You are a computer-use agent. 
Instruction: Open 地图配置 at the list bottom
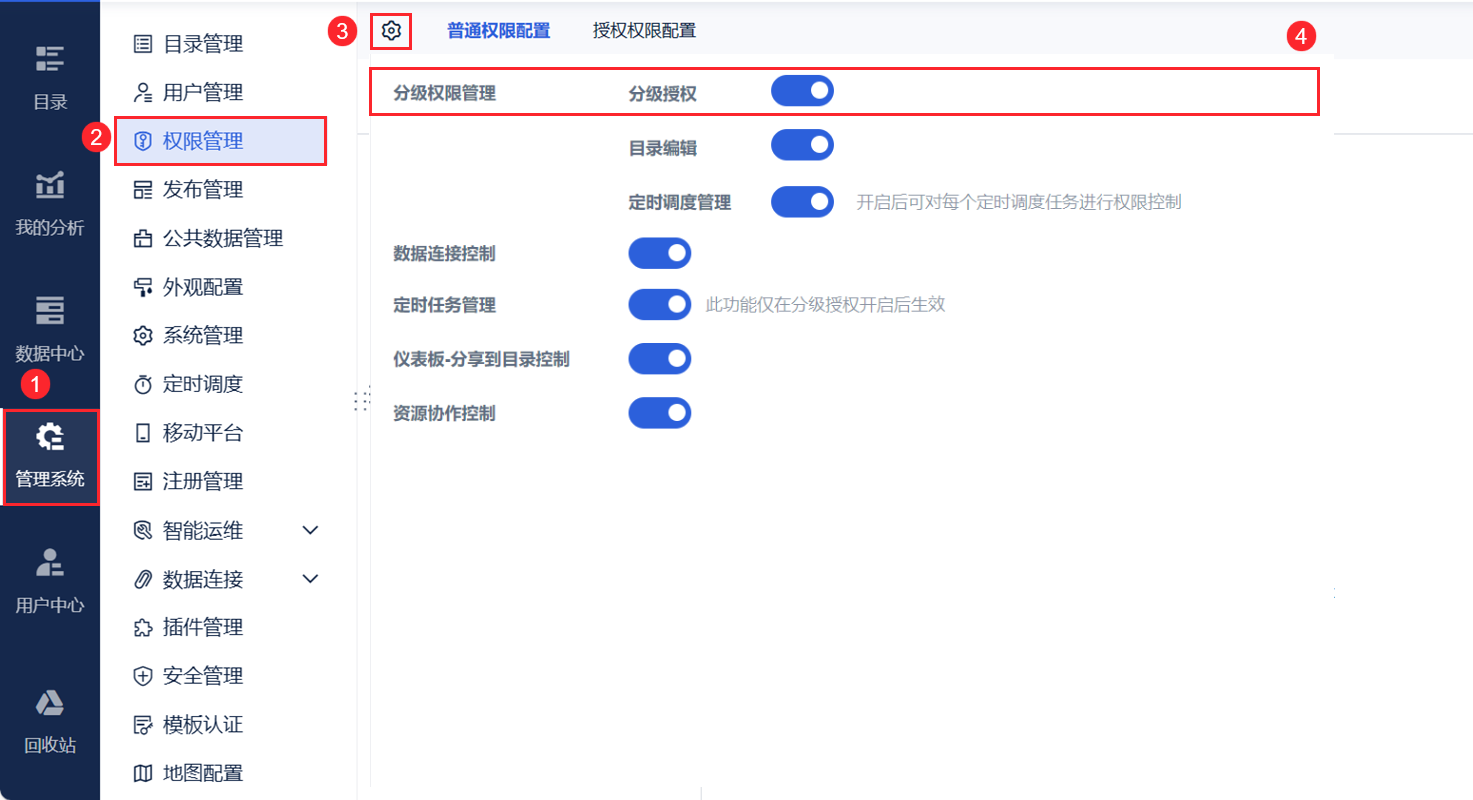[x=208, y=772]
